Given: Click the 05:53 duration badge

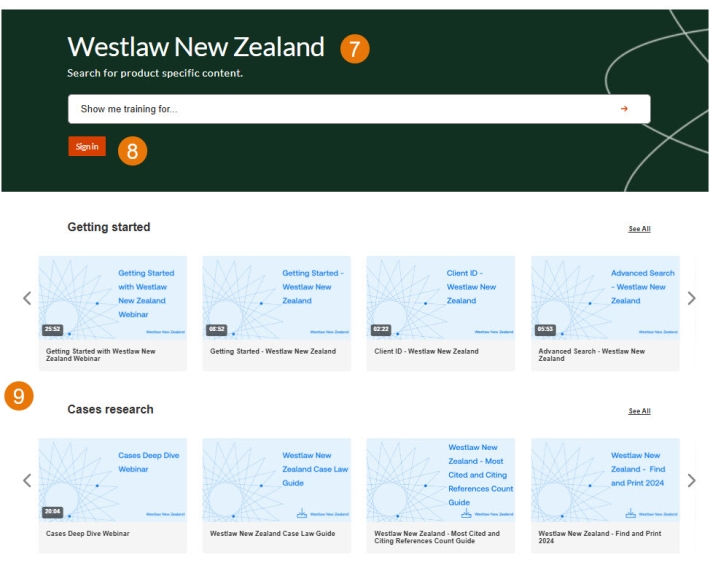Looking at the screenshot, I should tap(545, 329).
